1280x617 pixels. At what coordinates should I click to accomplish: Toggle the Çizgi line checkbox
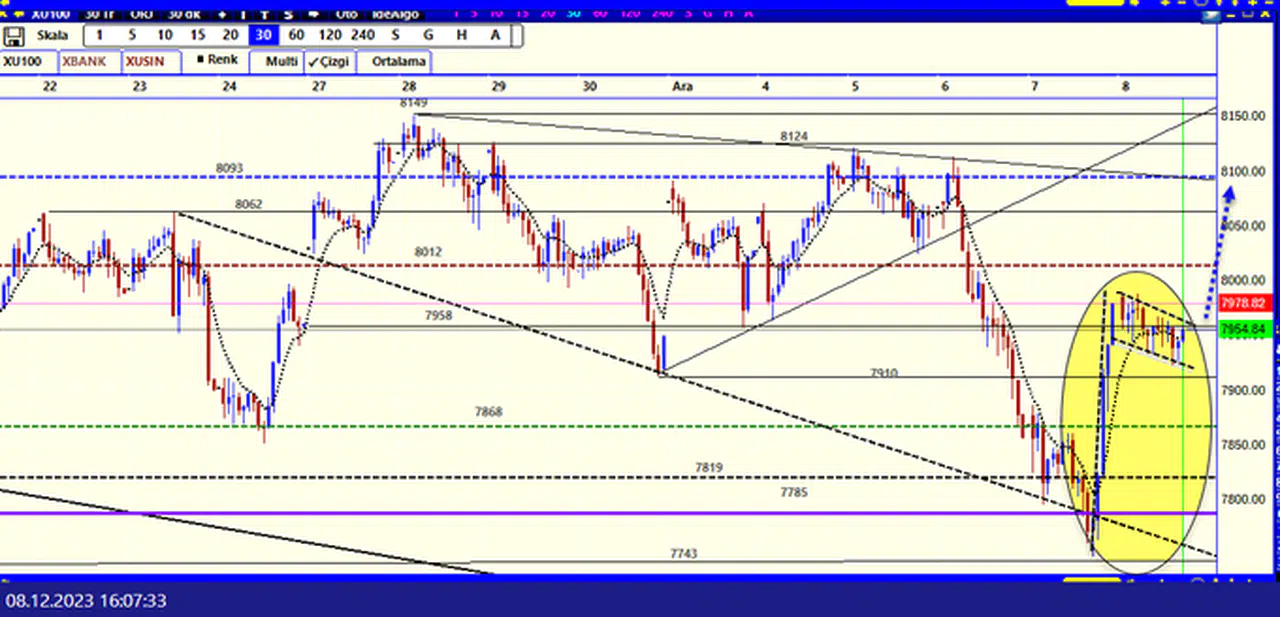pos(330,61)
